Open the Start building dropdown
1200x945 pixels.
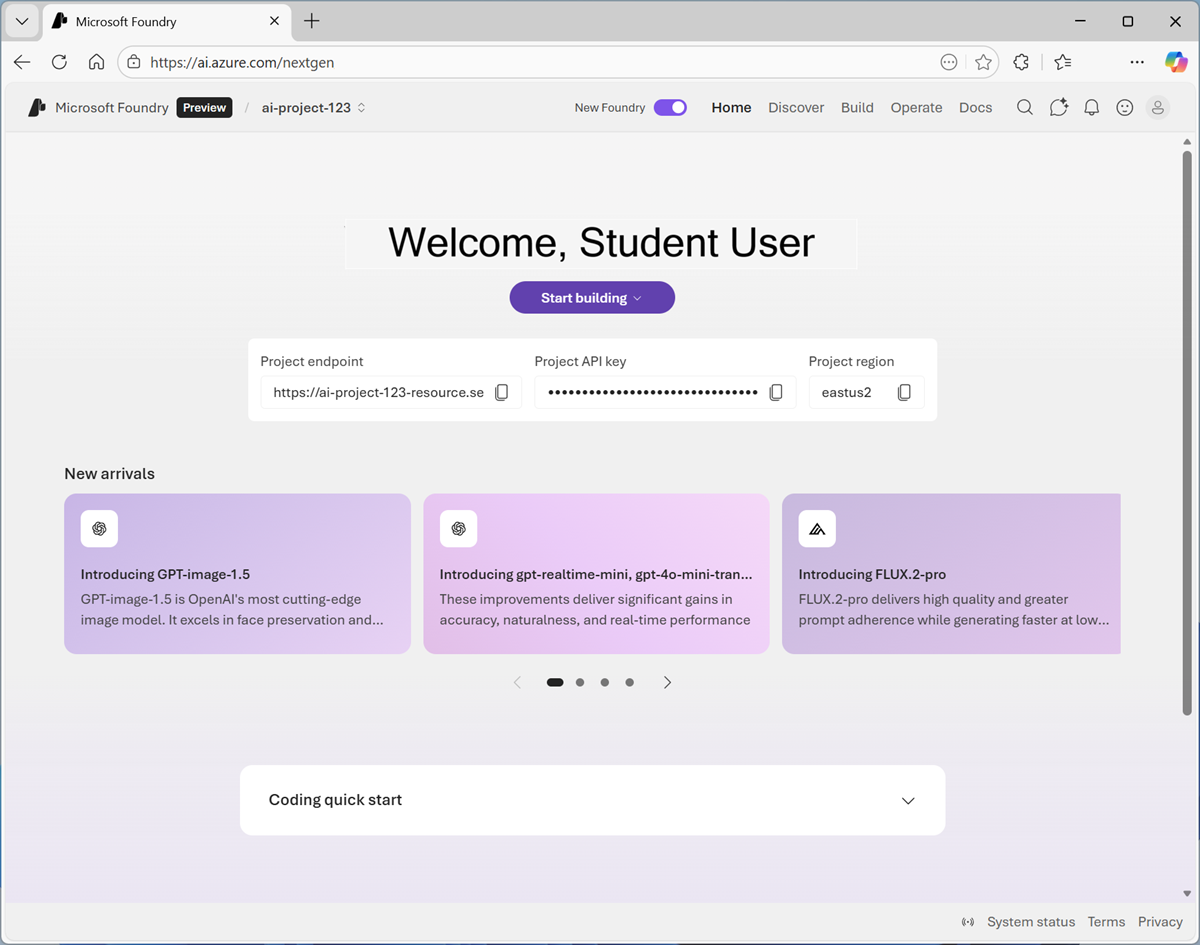[592, 297]
